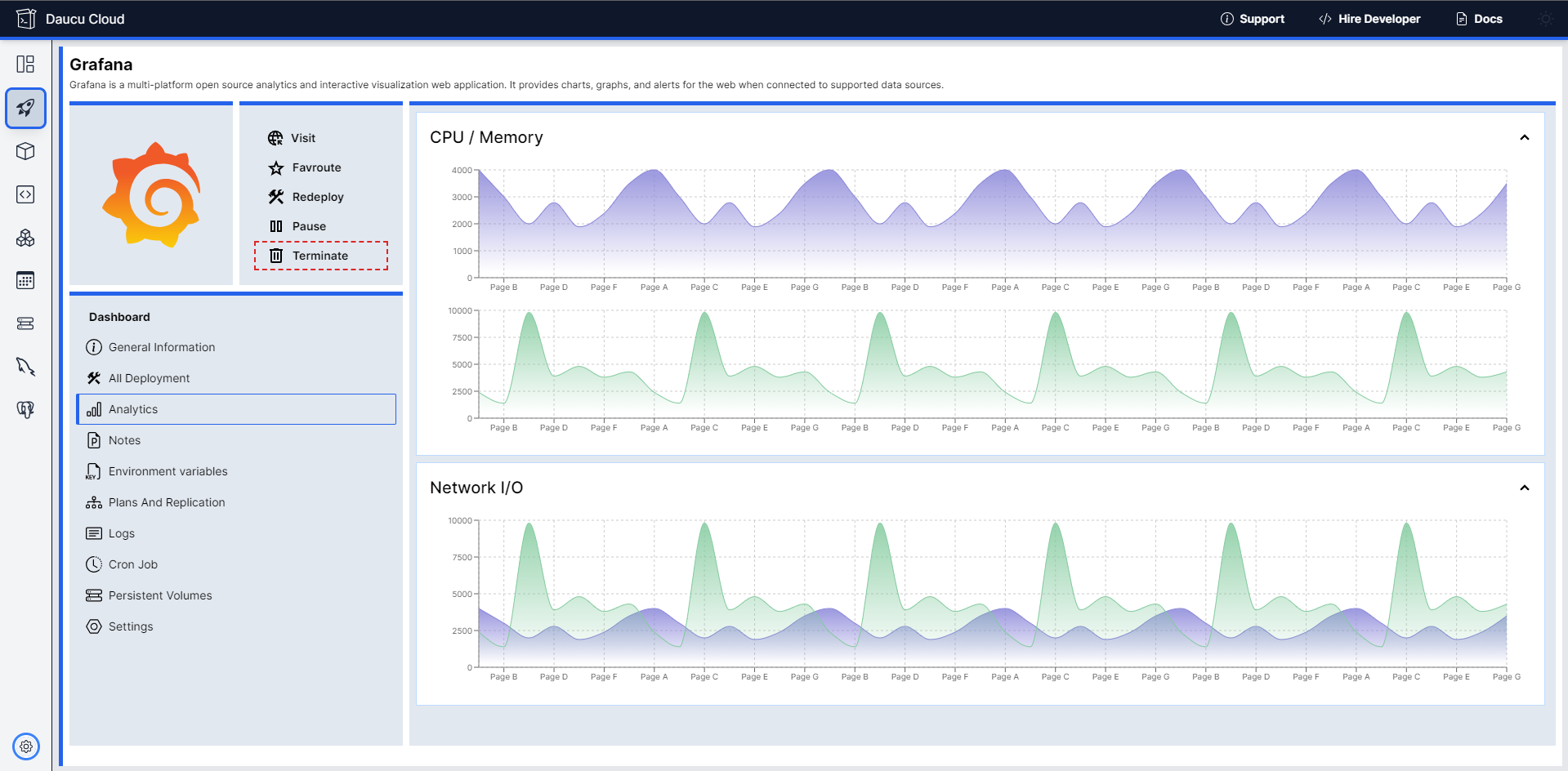
Task: Click the Pause icon
Action: [x=276, y=226]
